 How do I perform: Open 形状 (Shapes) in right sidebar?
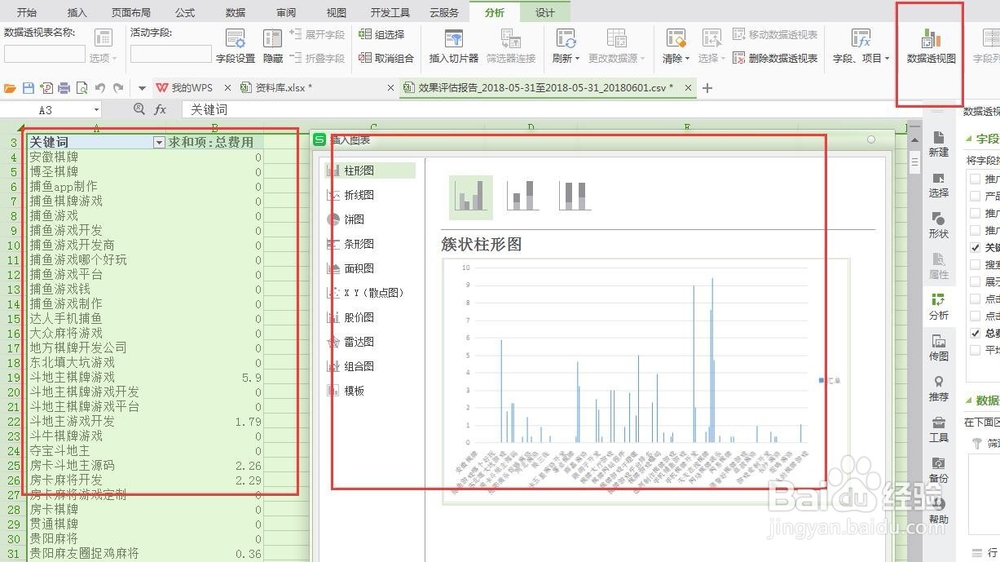click(939, 226)
